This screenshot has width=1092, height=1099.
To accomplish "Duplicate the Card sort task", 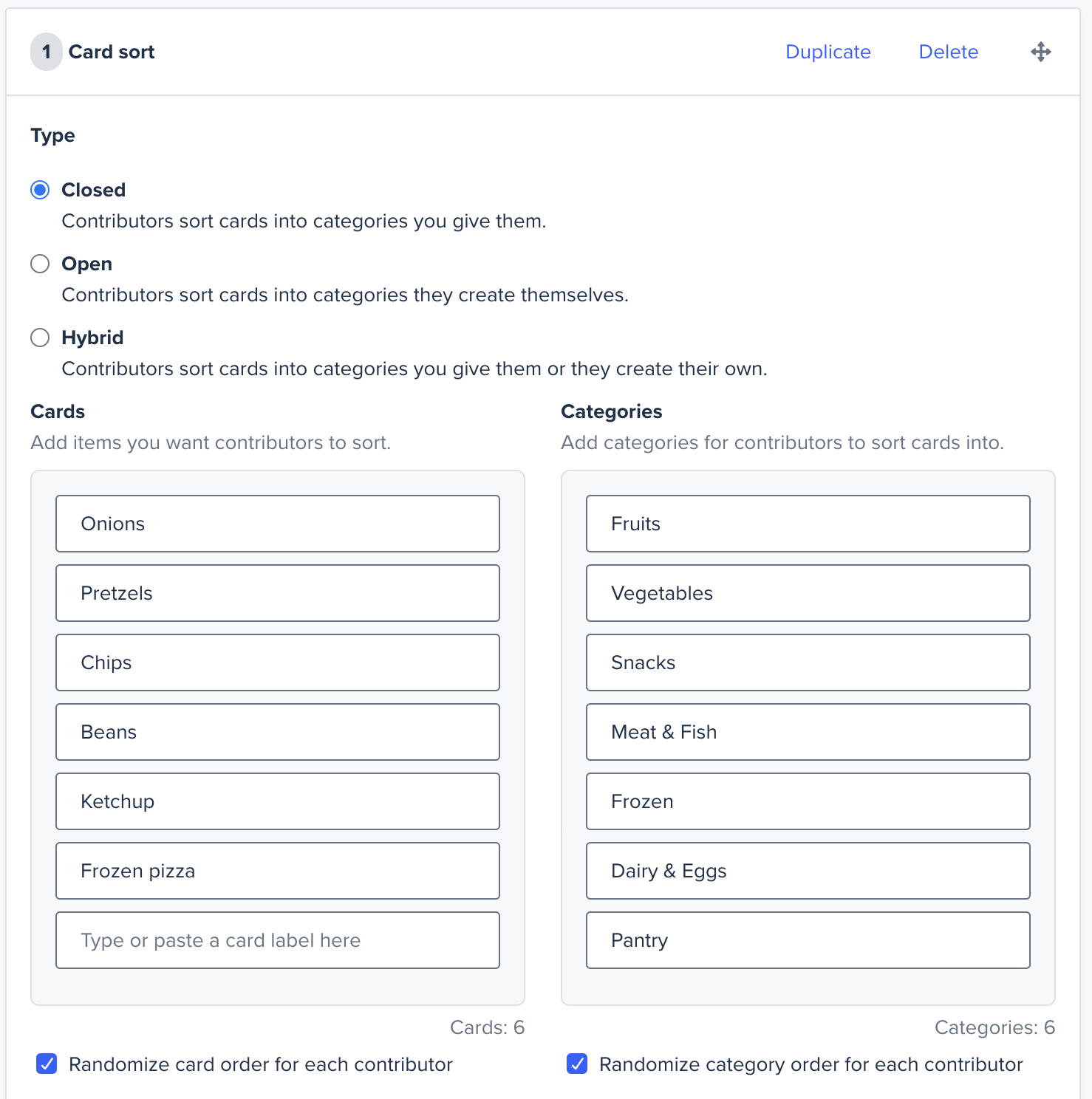I will tap(827, 52).
